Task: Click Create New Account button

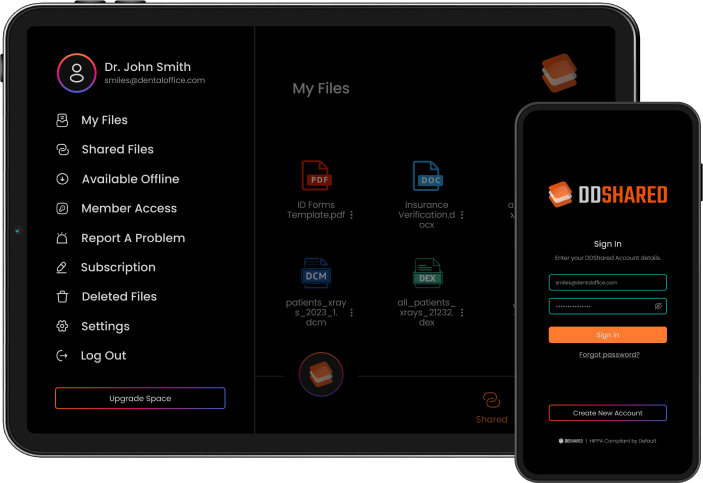Action: 608,413
